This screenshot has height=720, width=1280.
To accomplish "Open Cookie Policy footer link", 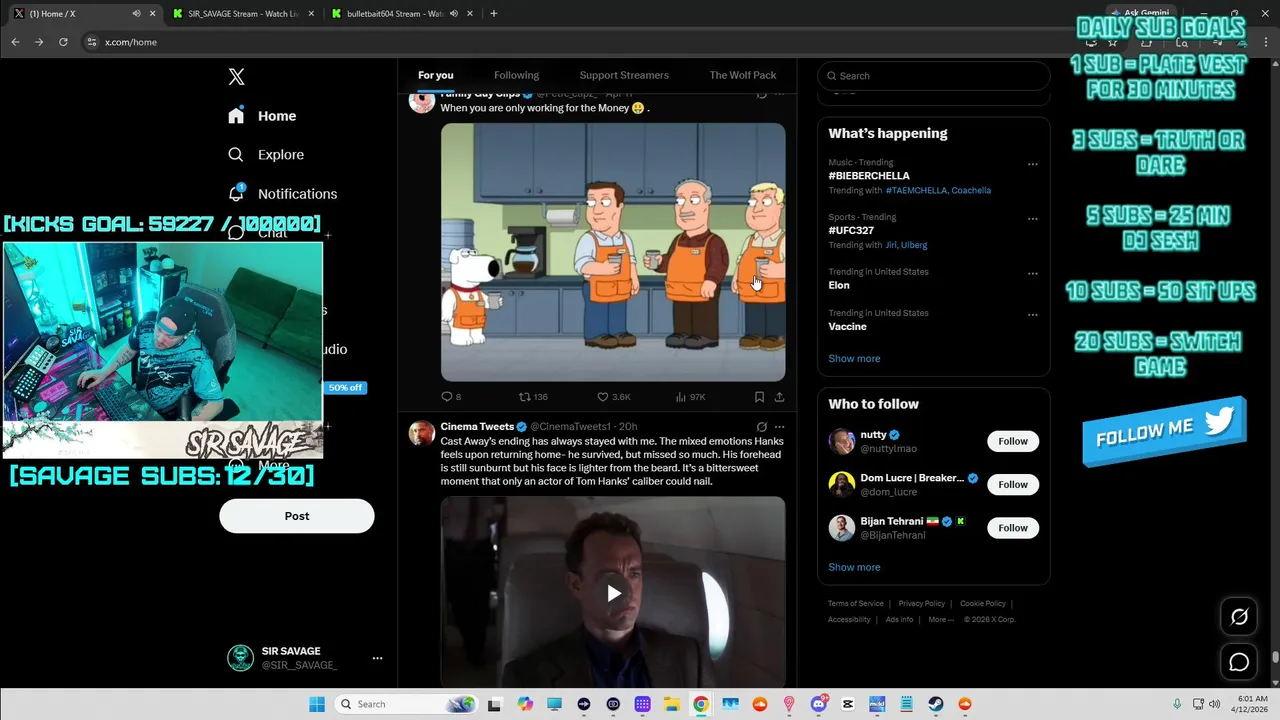I will tap(983, 604).
